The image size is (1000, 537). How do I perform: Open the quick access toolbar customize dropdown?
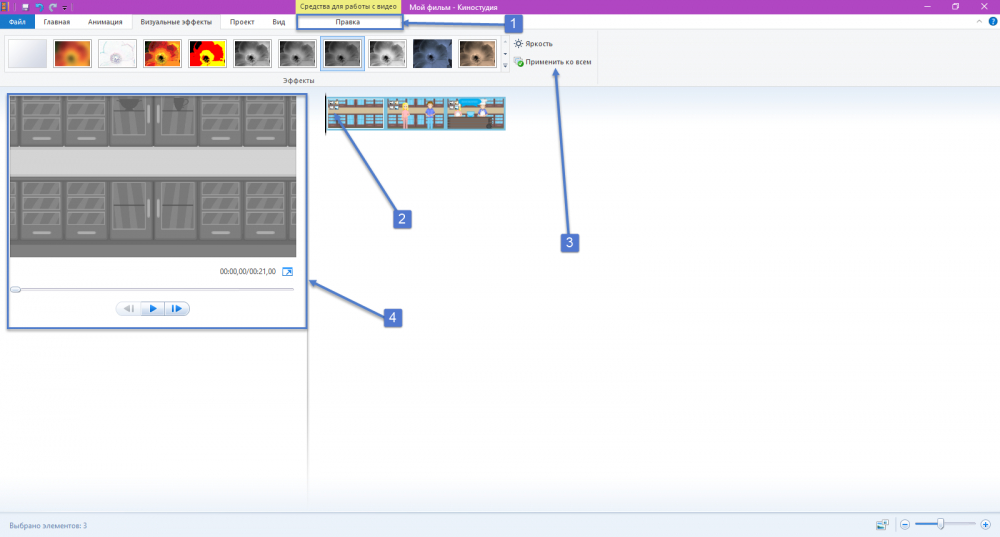65,7
